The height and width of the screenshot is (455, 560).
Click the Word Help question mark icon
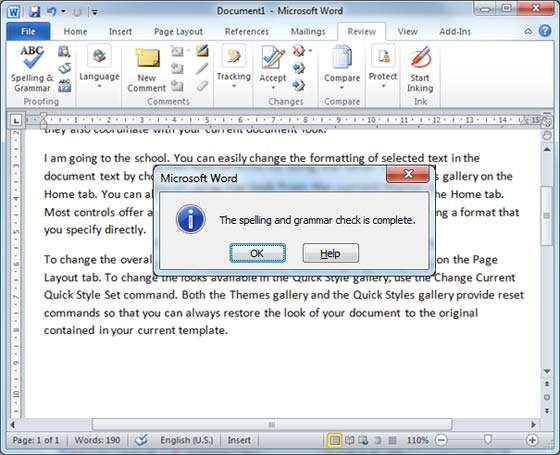pyautogui.click(x=545, y=31)
